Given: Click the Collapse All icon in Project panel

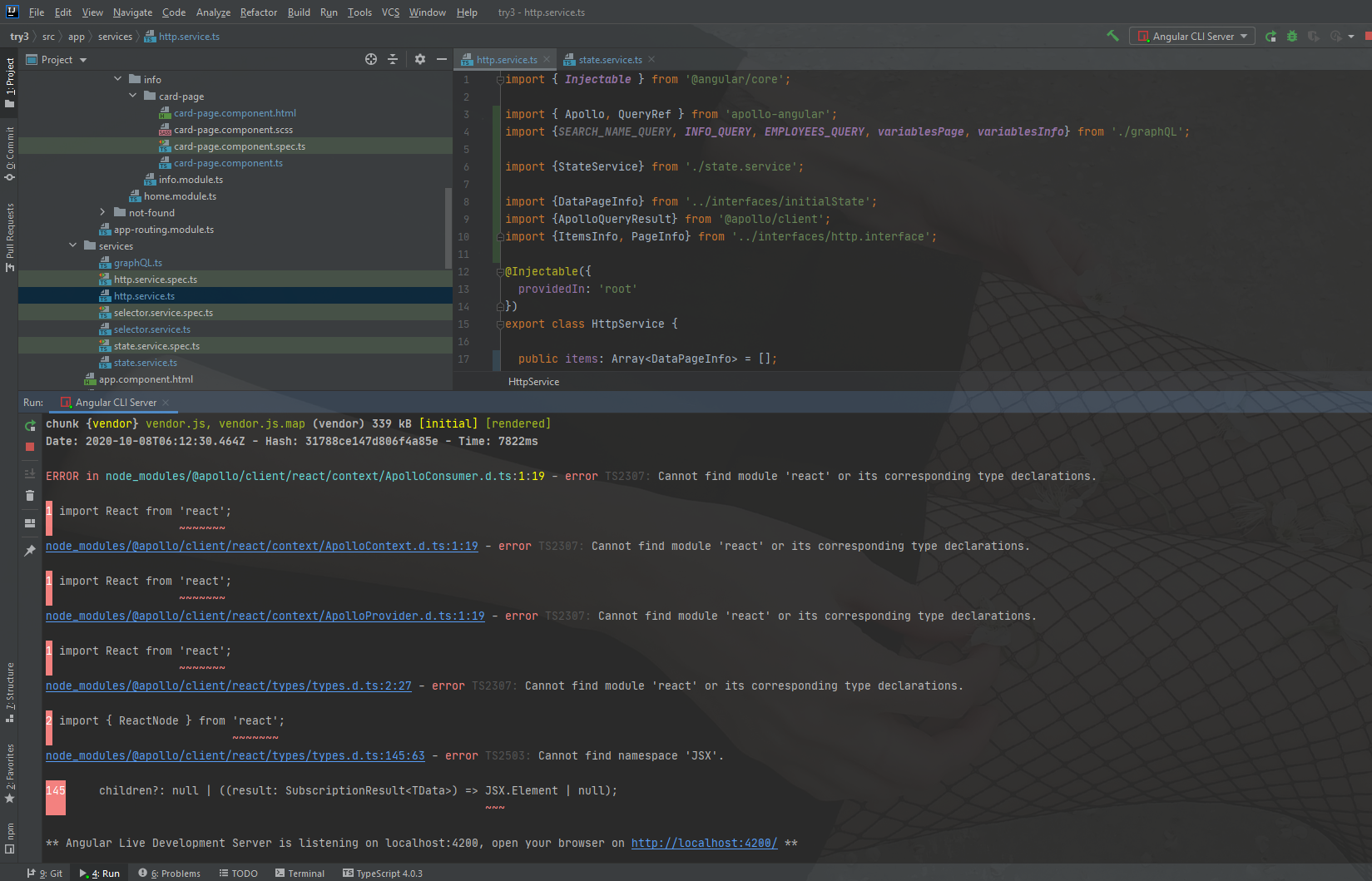Looking at the screenshot, I should tap(393, 59).
